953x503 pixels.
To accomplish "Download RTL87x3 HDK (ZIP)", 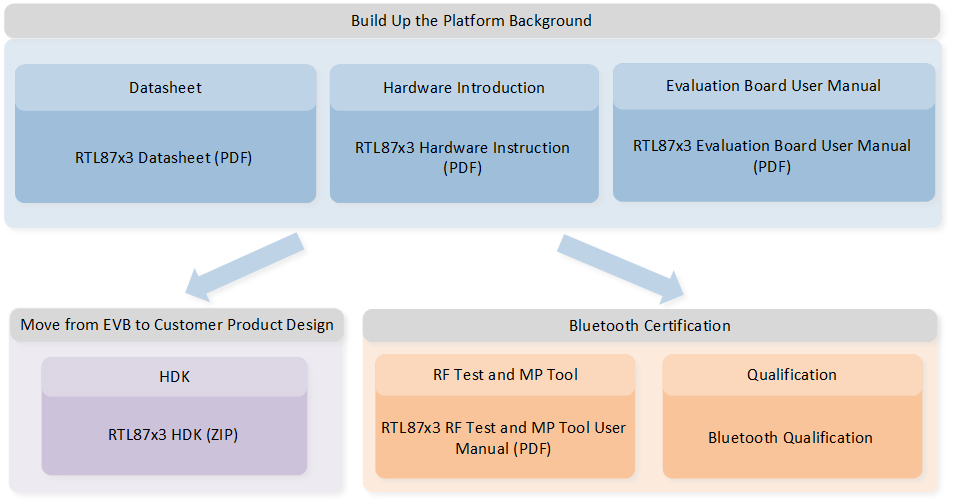I will pos(173,435).
